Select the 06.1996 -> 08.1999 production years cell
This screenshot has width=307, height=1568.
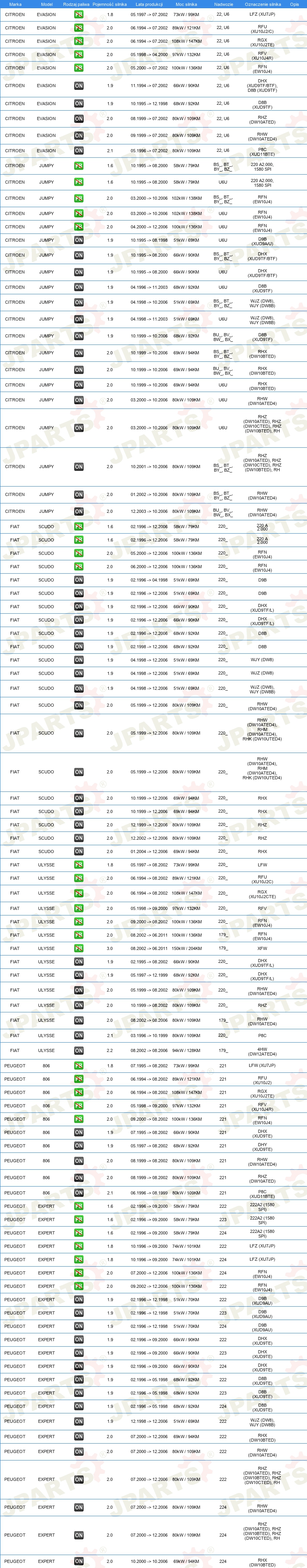tap(149, 1193)
